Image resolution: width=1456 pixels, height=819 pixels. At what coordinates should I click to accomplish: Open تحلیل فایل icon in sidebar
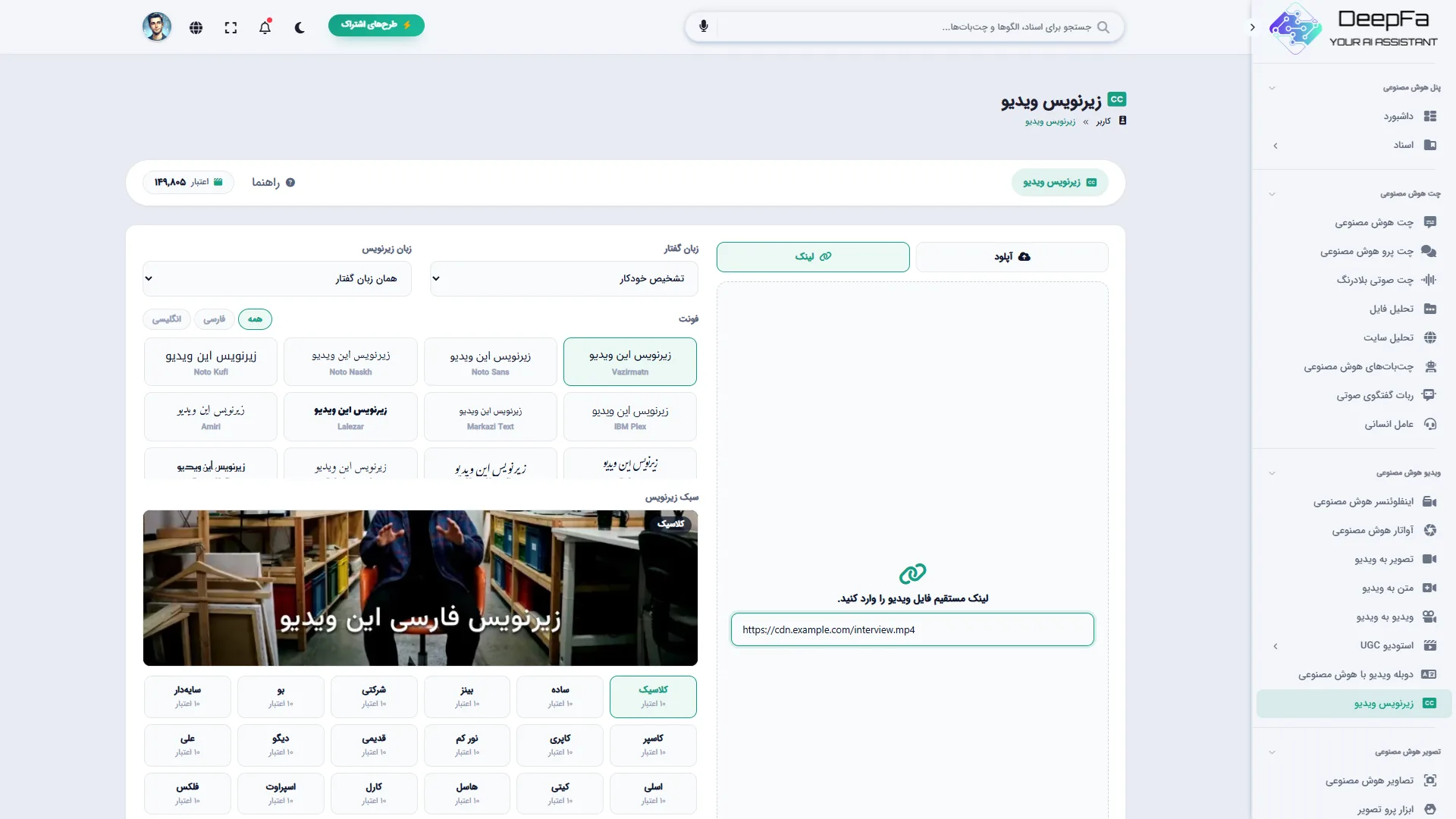click(1430, 309)
